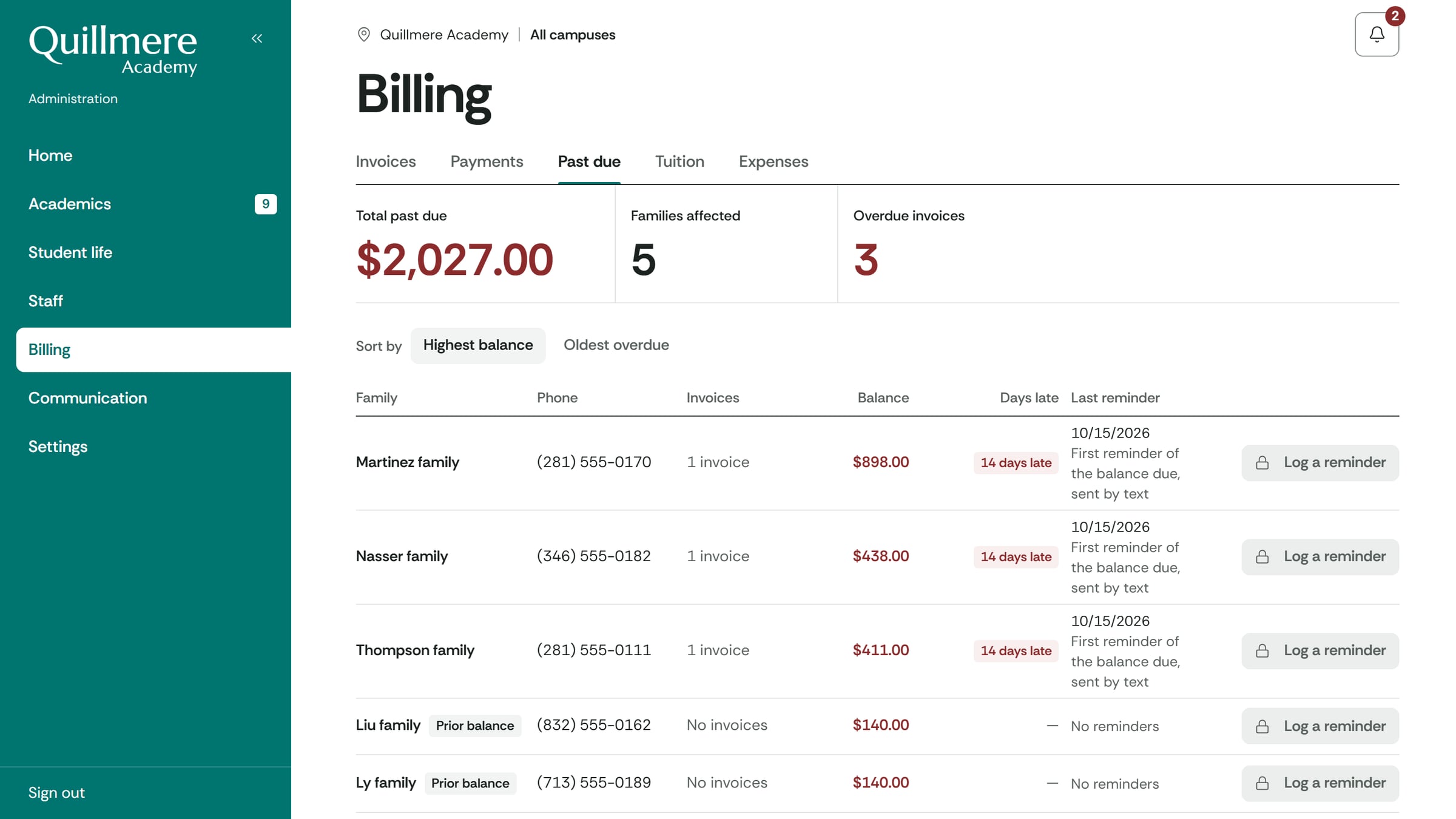Viewport: 1456px width, 819px height.
Task: Log a reminder for Nasser family
Action: point(1320,557)
